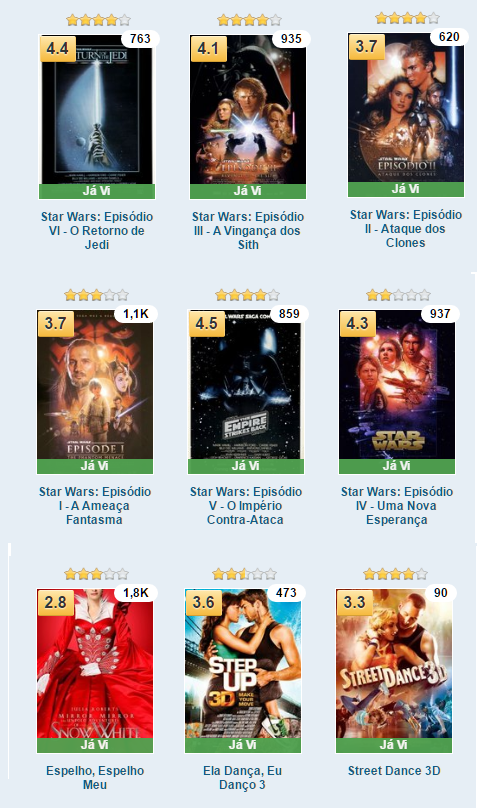Viewport: 477px width, 808px height.
Task: Toggle Já Vi under Empire Strikes Back poster
Action: (246, 466)
